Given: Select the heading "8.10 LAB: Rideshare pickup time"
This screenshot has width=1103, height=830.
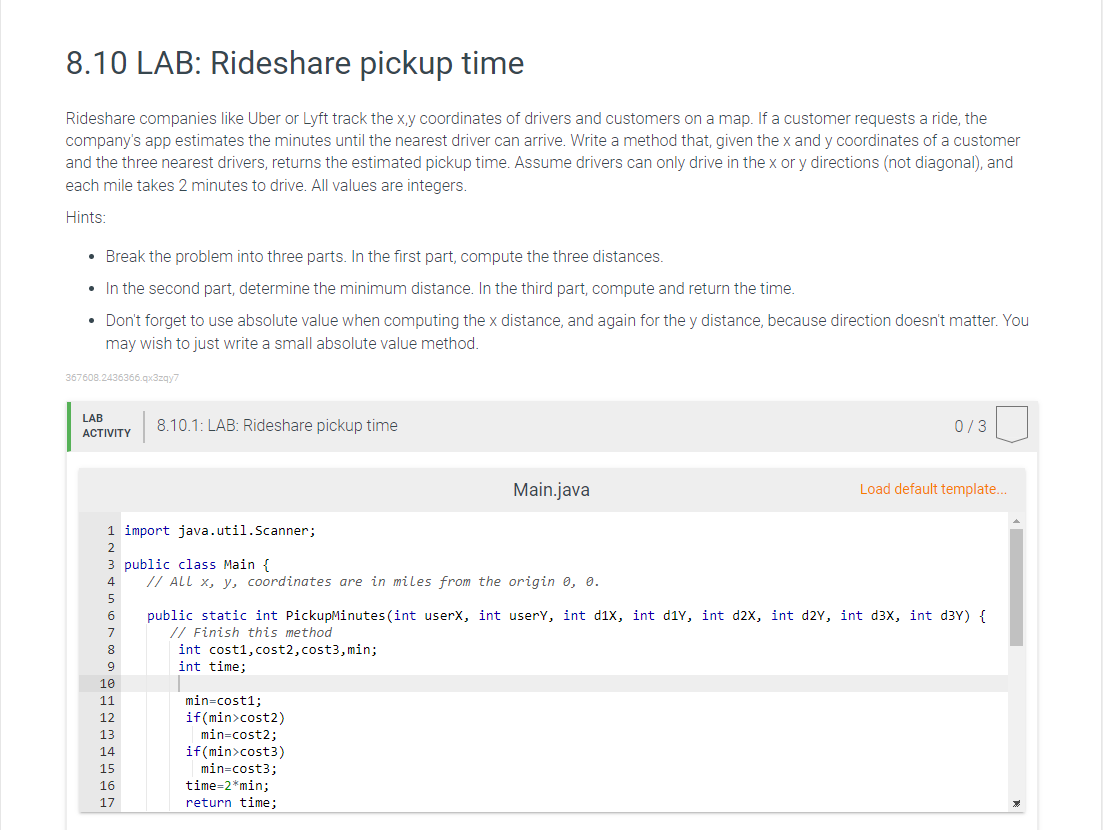Looking at the screenshot, I should [x=294, y=64].
